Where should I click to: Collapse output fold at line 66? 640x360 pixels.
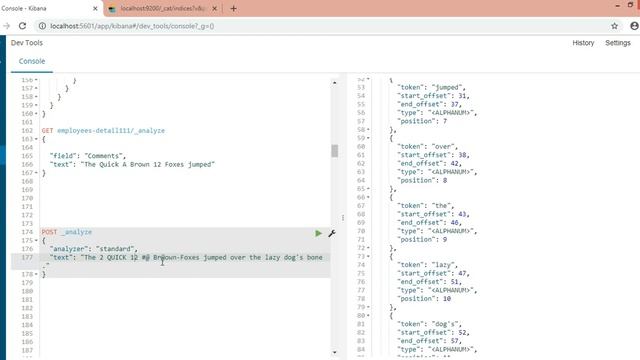pyautogui.click(x=368, y=197)
